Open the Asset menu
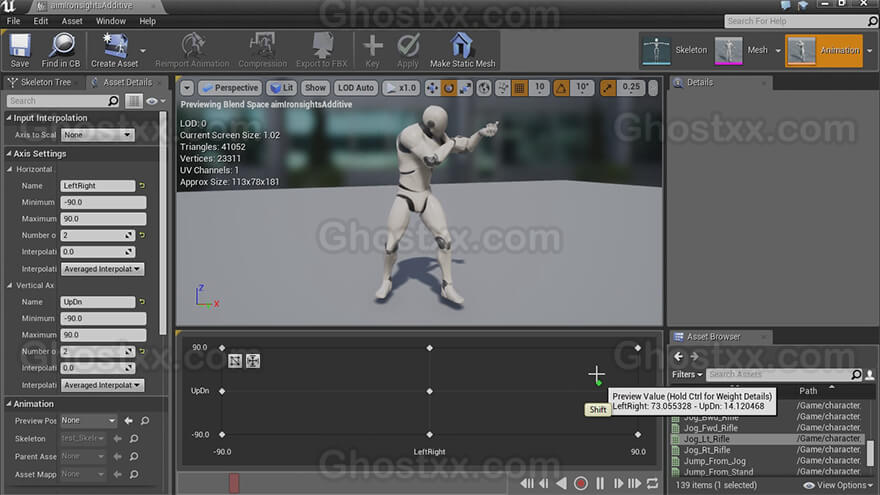The image size is (880, 495). pyautogui.click(x=72, y=21)
